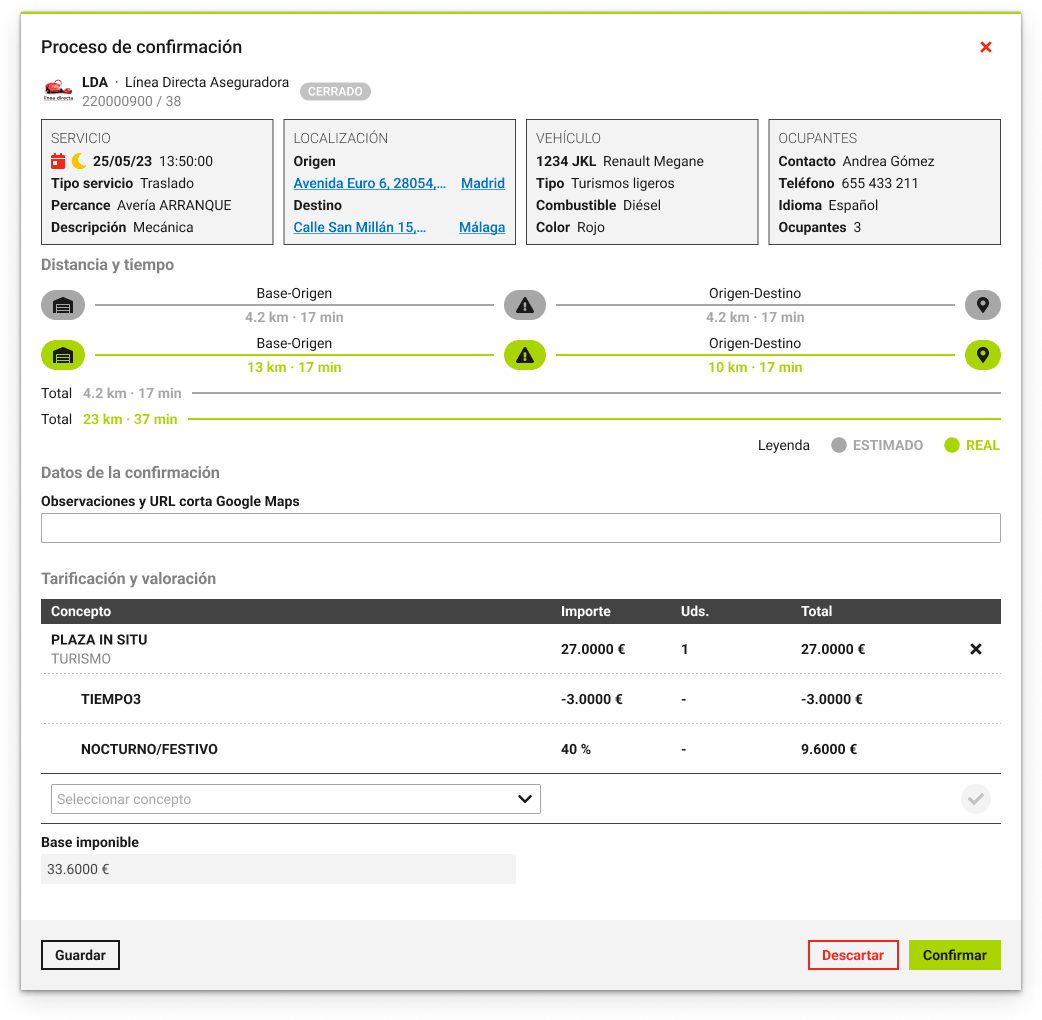Click the CERRADO status badge

335,92
